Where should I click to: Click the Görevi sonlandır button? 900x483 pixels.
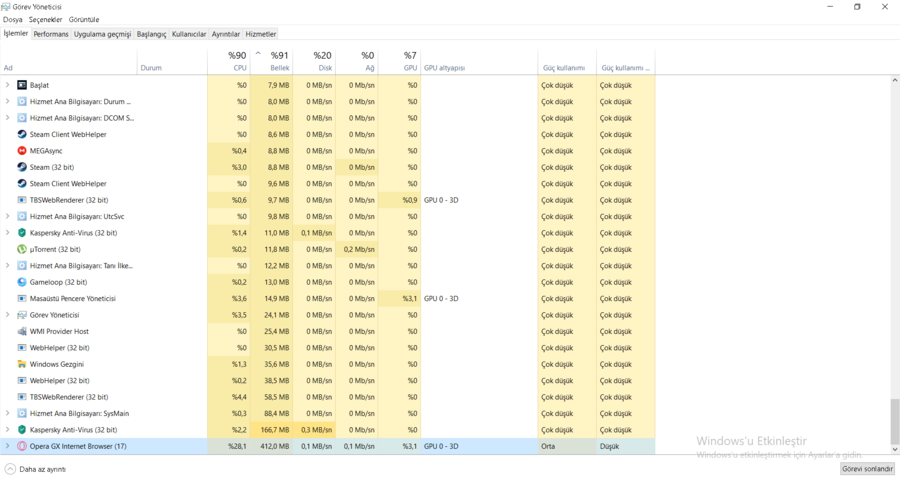tap(866, 468)
